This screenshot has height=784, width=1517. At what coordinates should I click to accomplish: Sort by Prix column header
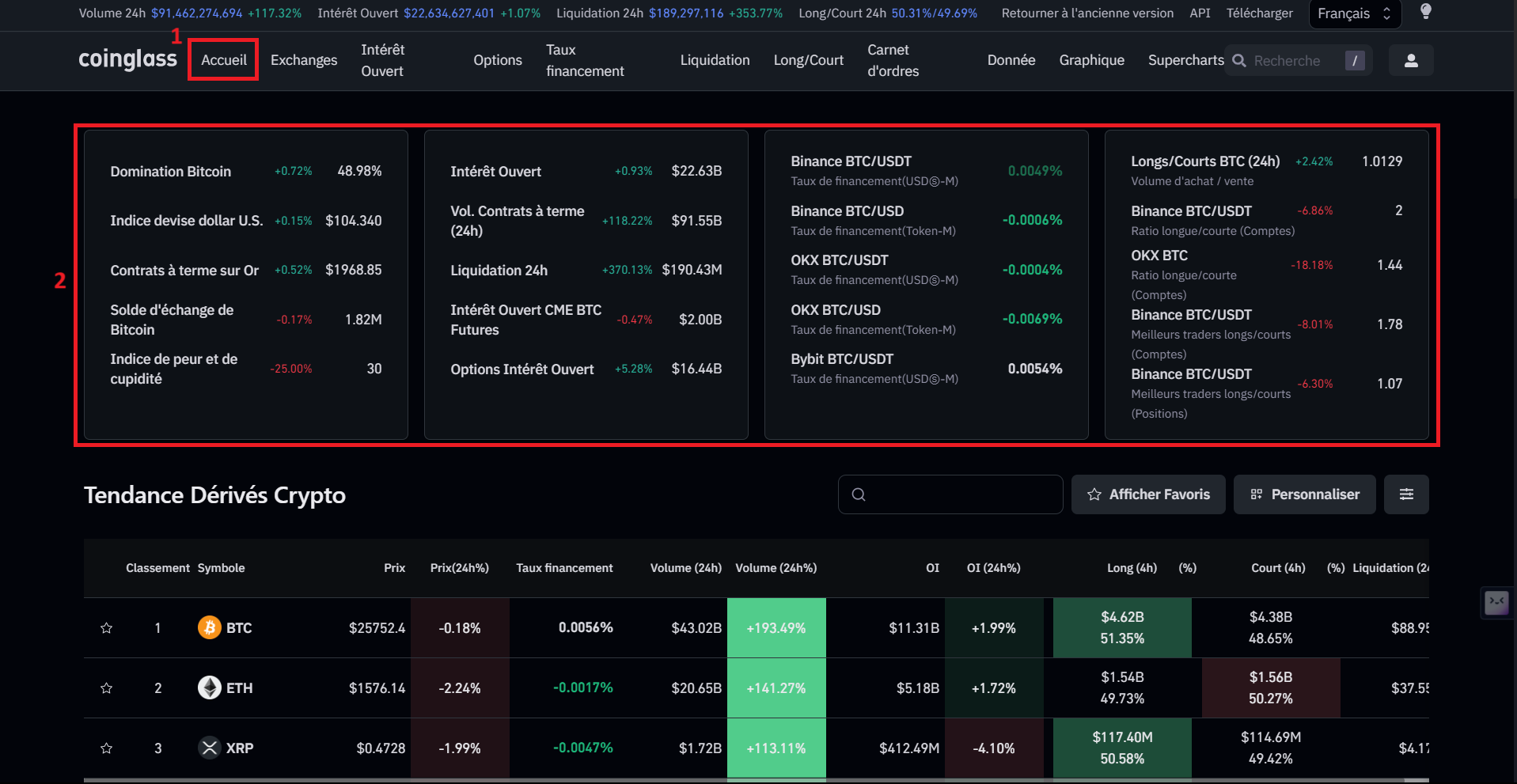(394, 568)
